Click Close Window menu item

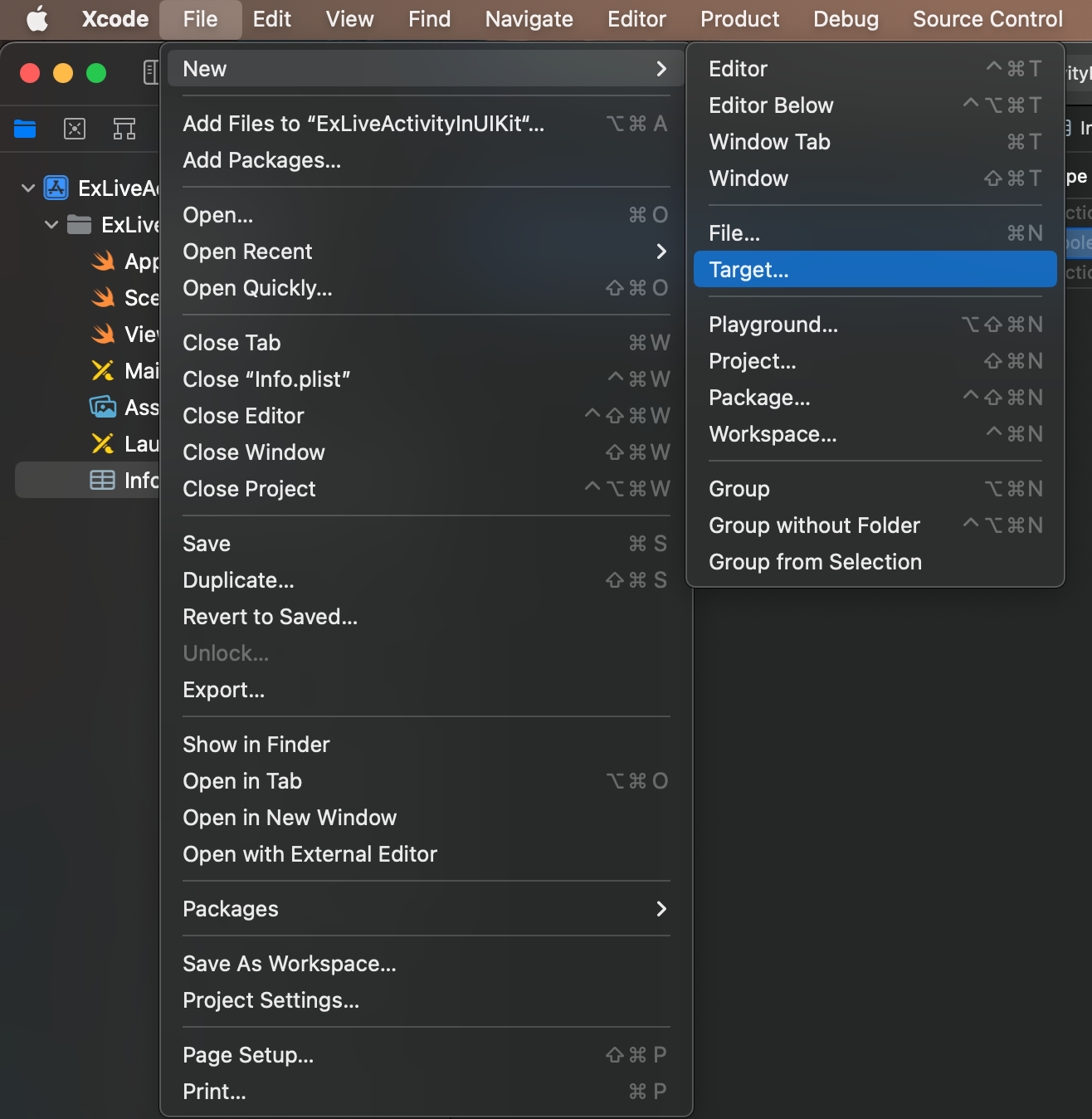point(426,452)
